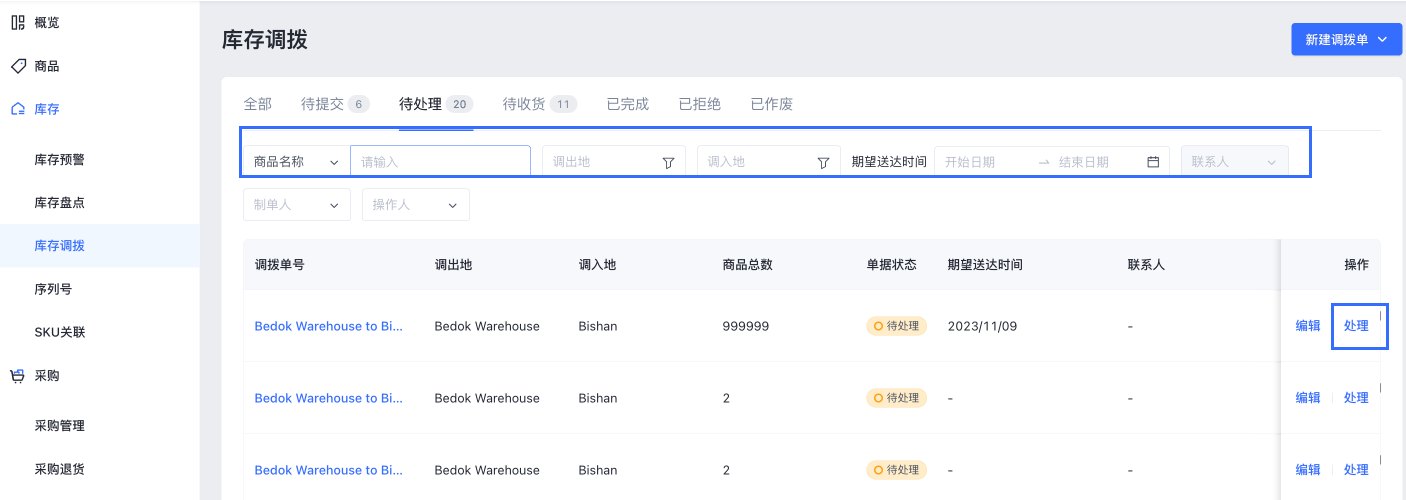1406x500 pixels.
Task: Switch to the 已完成 tab
Action: 628,104
